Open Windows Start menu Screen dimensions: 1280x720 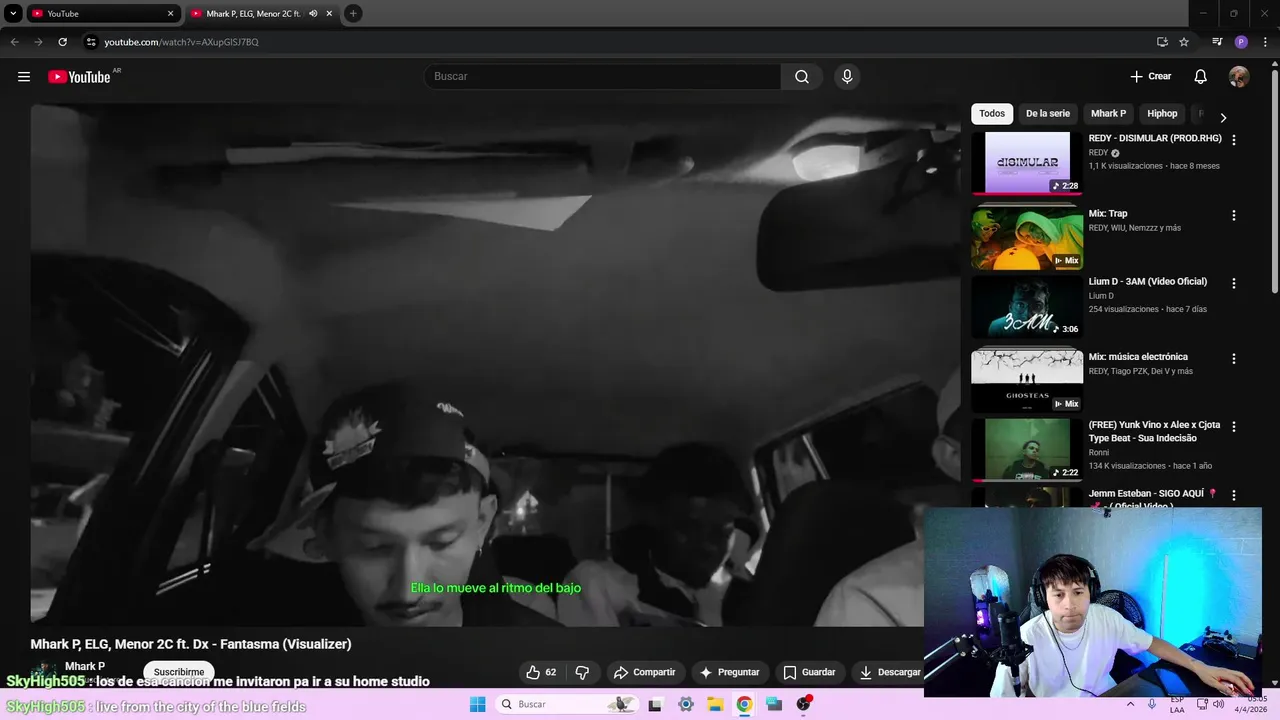[x=478, y=704]
